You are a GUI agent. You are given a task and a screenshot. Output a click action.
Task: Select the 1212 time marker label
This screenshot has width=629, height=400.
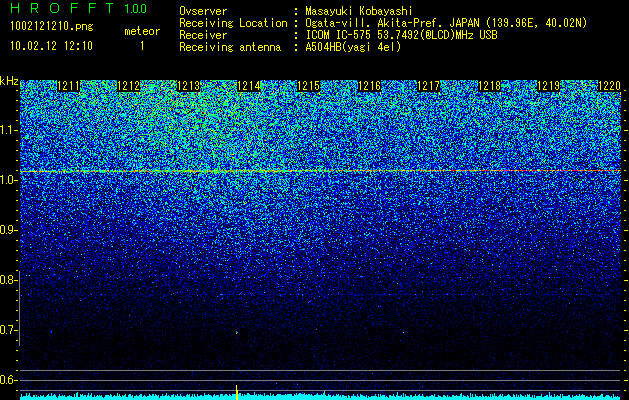coord(129,86)
